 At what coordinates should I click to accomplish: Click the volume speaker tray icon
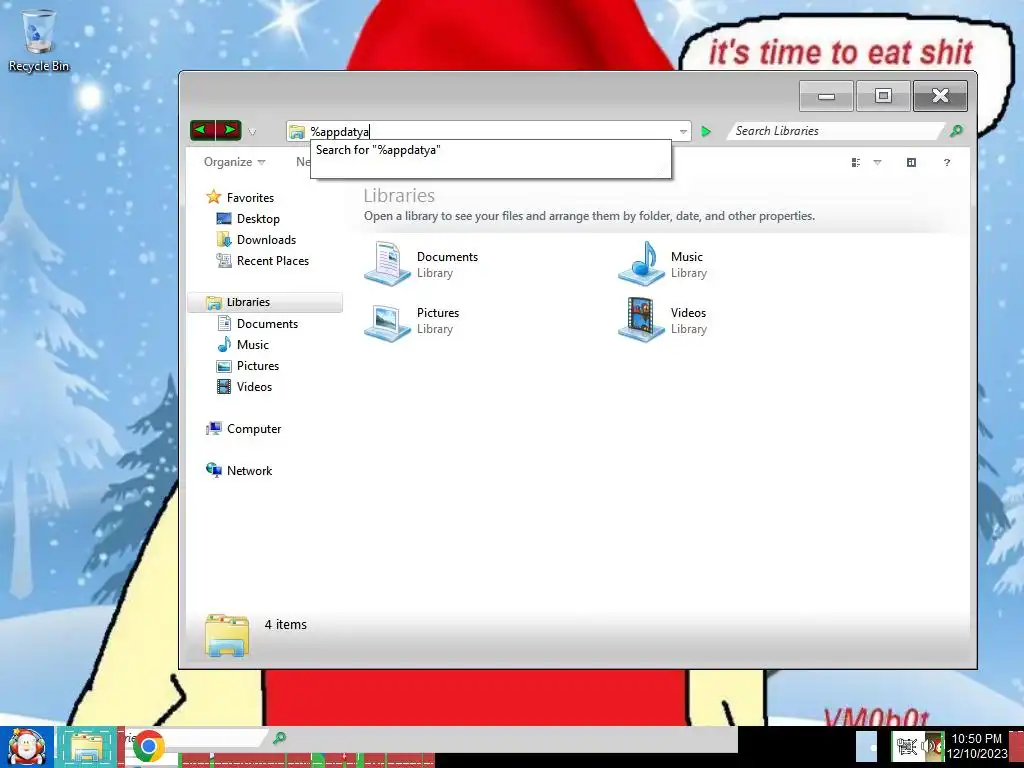[x=930, y=745]
